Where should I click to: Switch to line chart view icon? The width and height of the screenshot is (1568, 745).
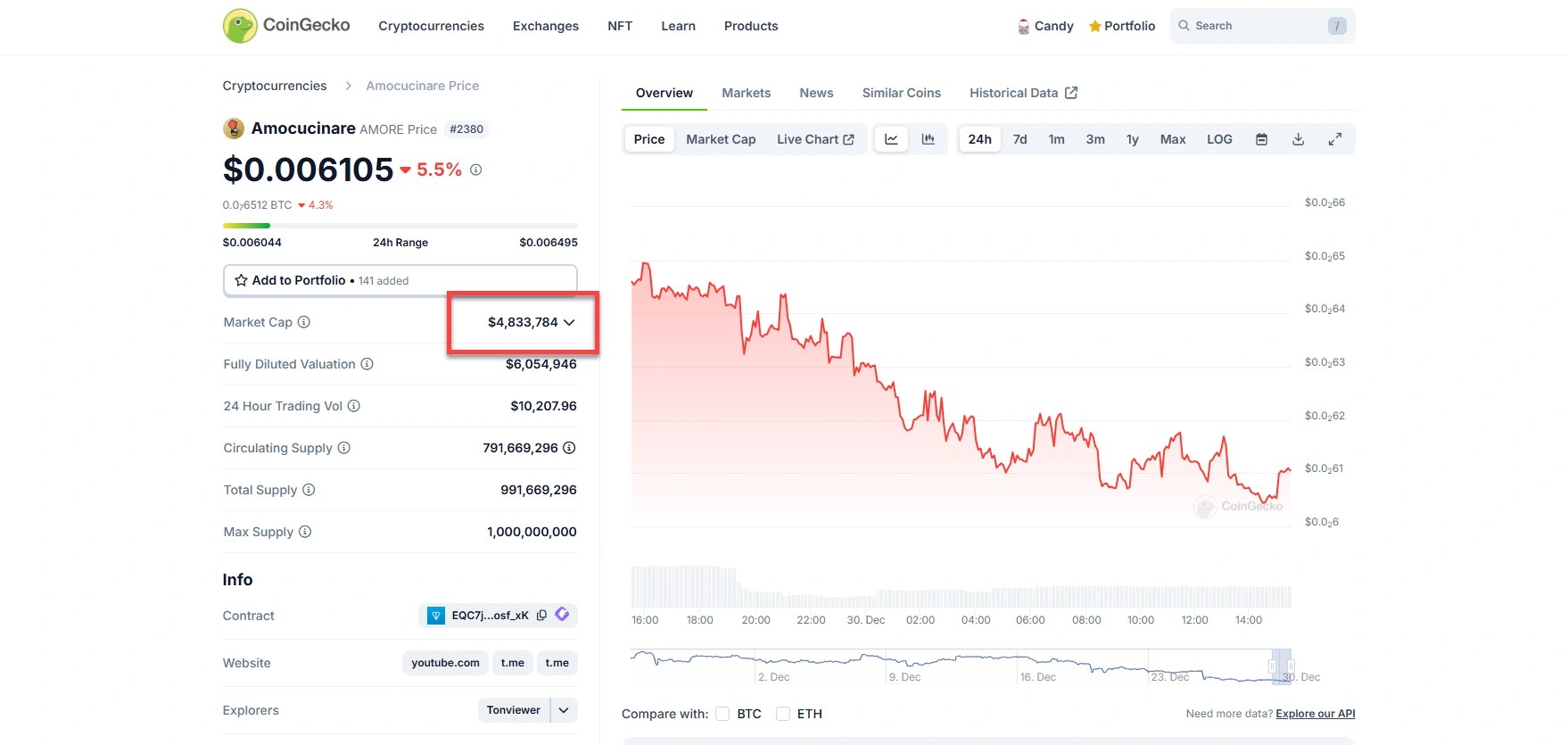(x=891, y=139)
